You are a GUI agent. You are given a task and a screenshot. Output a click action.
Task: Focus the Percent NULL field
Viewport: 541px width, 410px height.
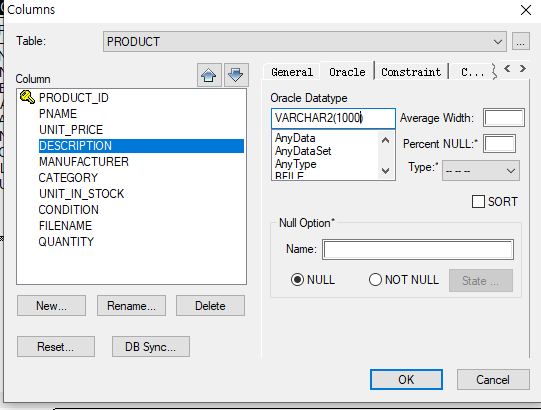pyautogui.click(x=500, y=144)
